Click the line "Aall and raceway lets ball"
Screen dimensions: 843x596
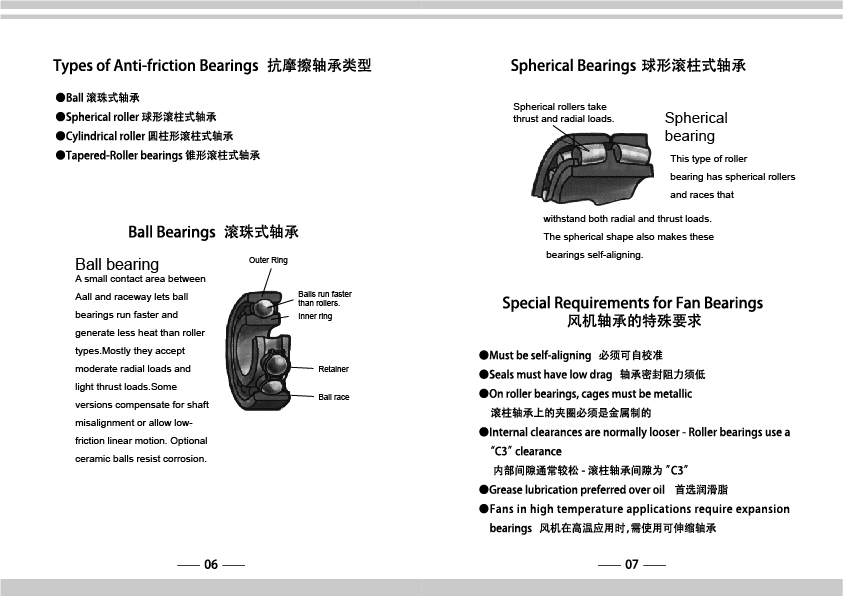[x=132, y=297]
